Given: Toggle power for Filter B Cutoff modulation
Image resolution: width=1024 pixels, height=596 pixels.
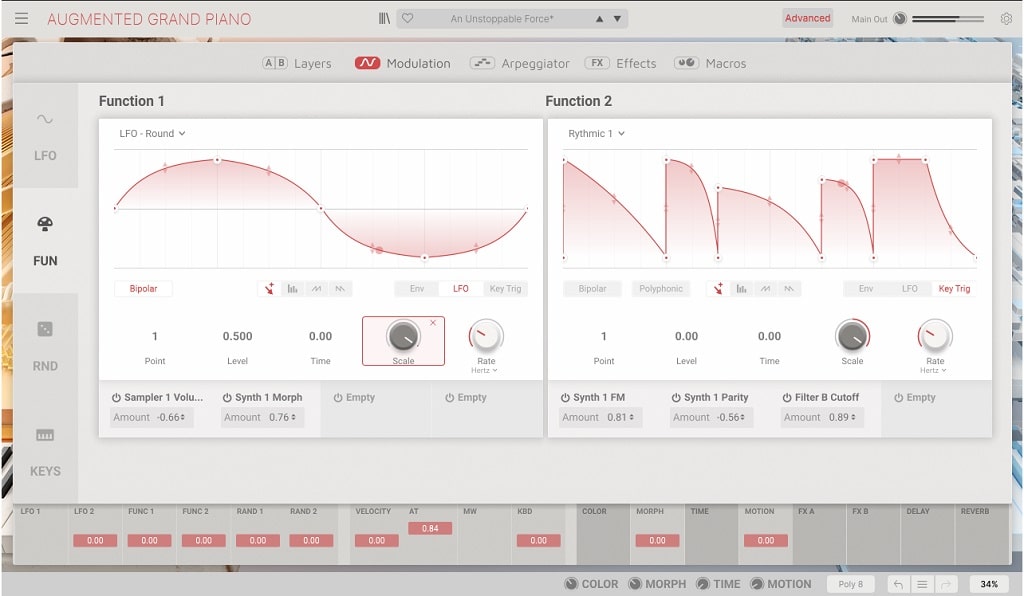Looking at the screenshot, I should [x=788, y=398].
